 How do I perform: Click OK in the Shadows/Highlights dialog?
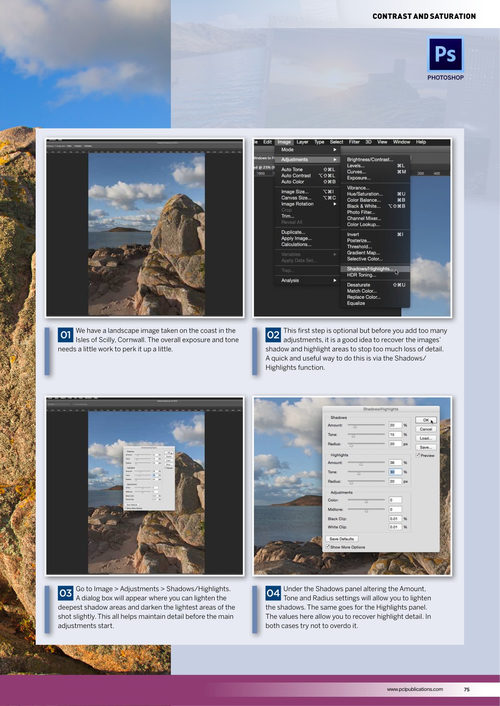click(426, 420)
